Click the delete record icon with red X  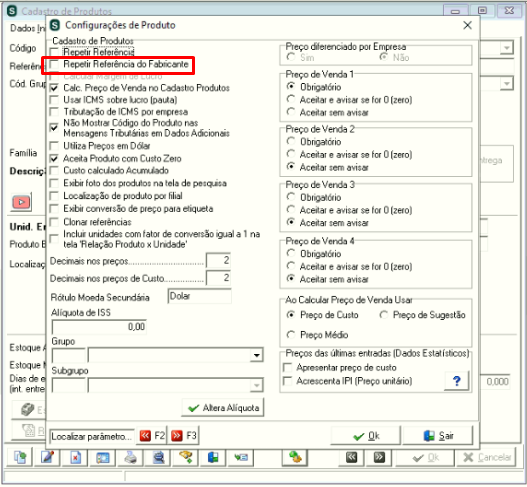[75, 457]
